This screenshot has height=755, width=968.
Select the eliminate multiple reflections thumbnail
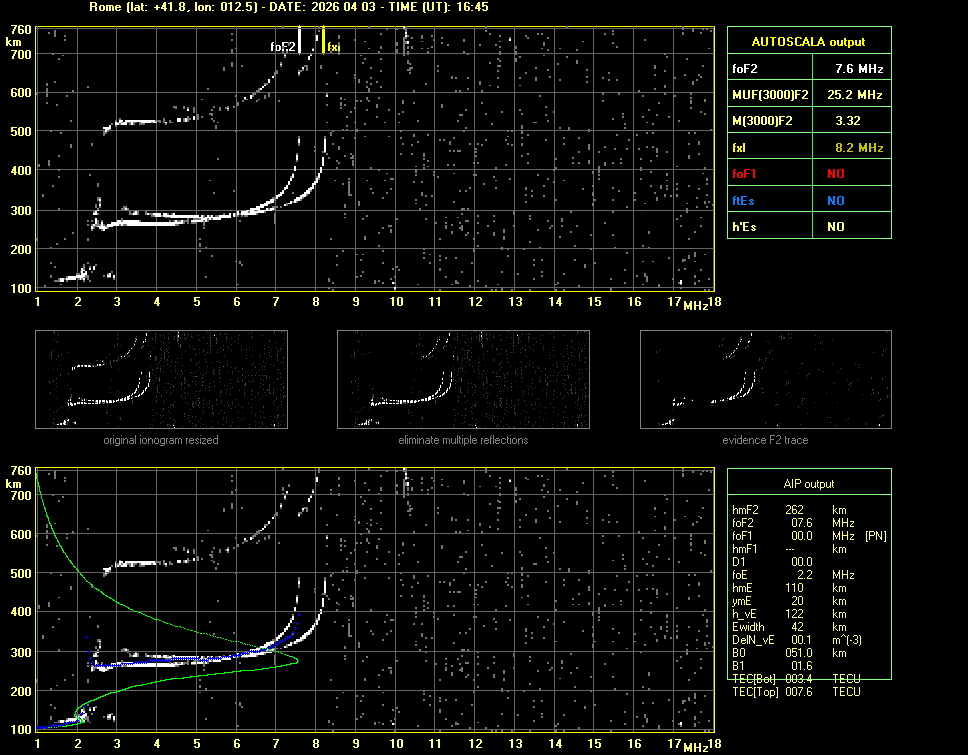click(463, 379)
